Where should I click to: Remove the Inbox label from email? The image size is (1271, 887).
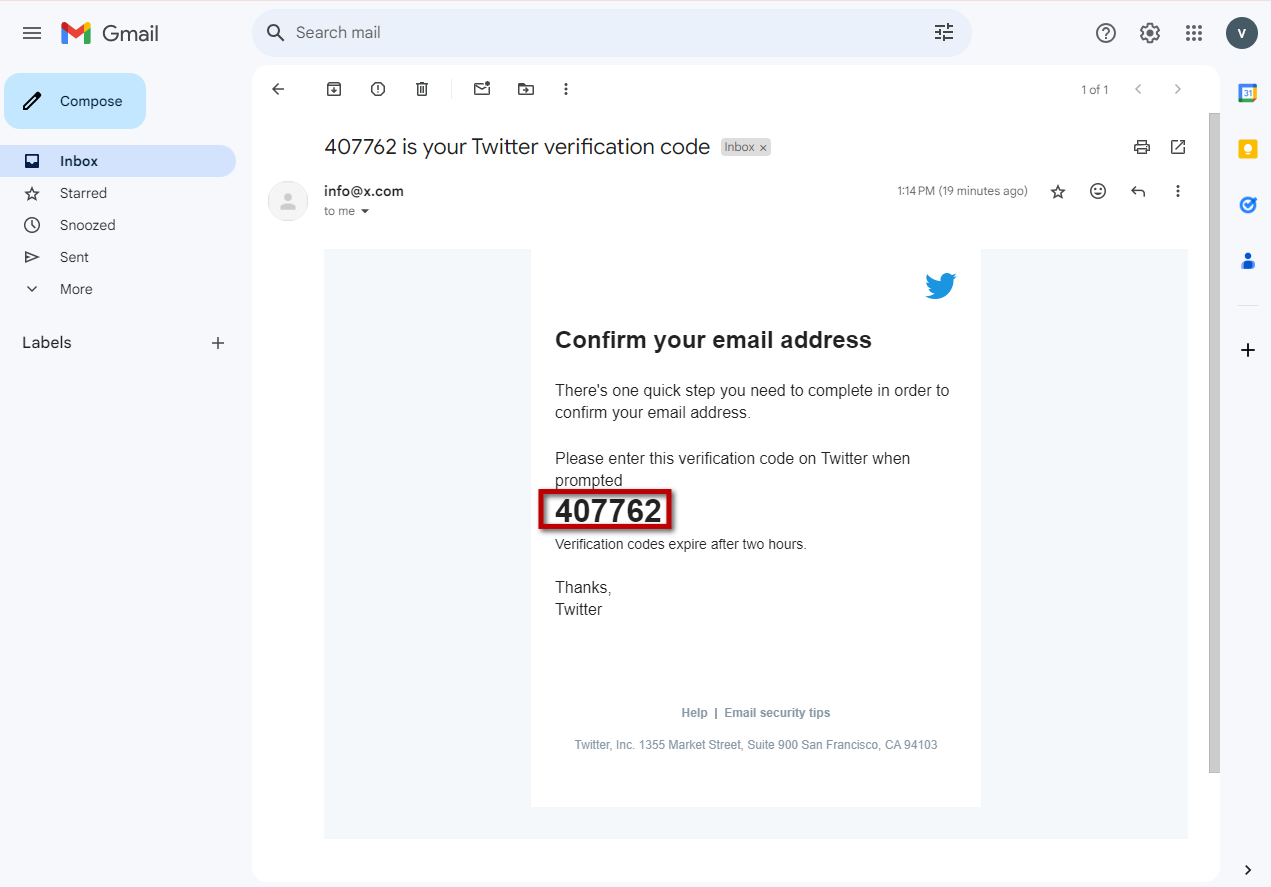click(x=763, y=148)
